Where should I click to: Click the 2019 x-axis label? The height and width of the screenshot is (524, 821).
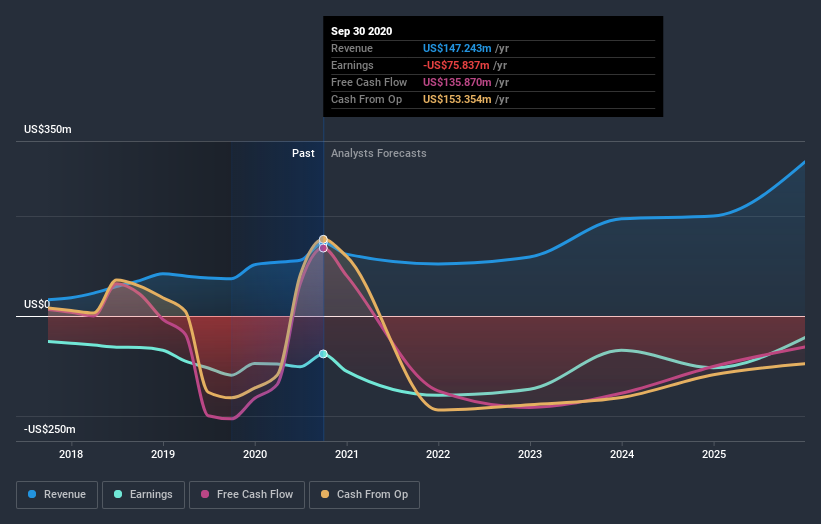(x=163, y=454)
